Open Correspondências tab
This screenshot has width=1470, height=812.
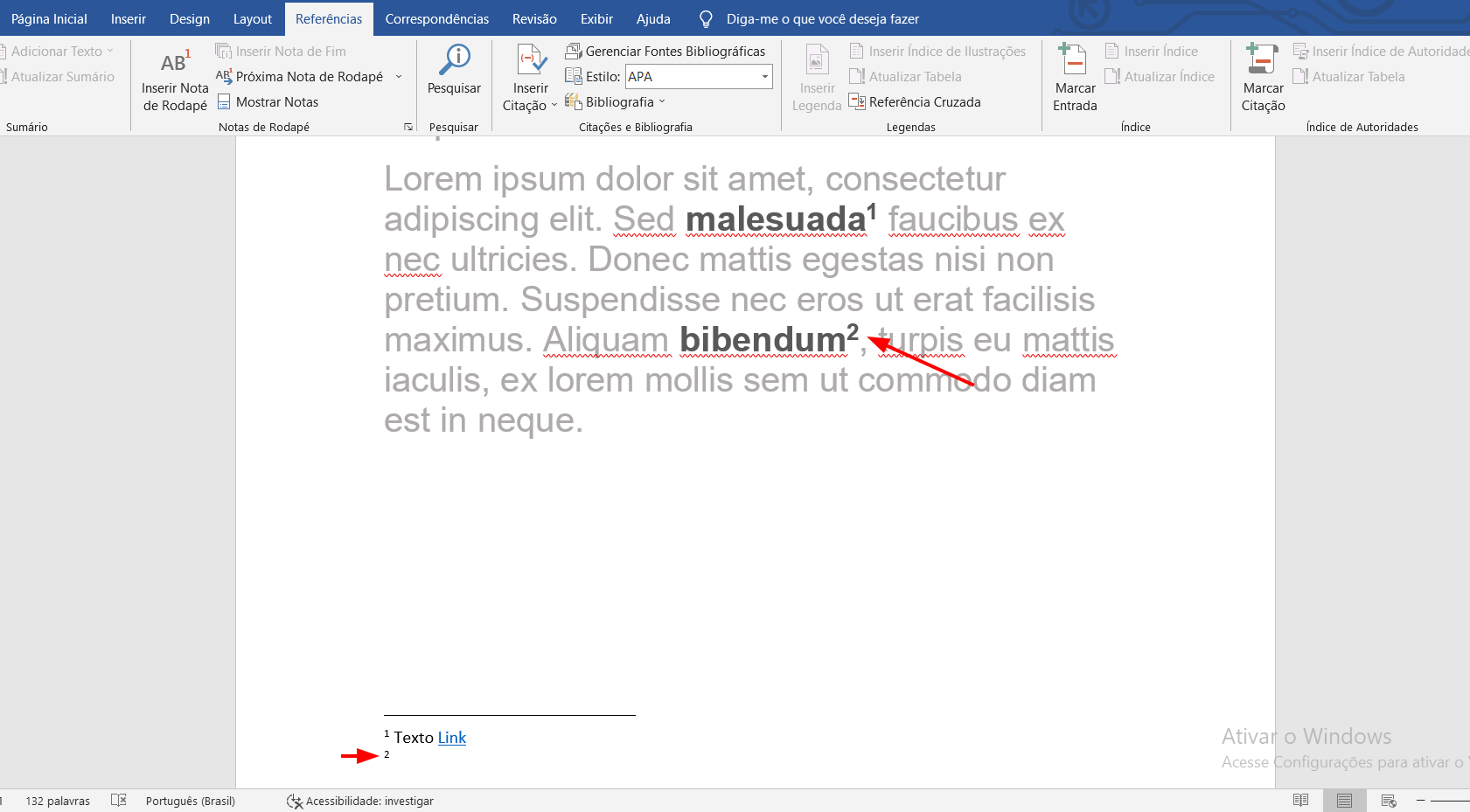tap(437, 18)
